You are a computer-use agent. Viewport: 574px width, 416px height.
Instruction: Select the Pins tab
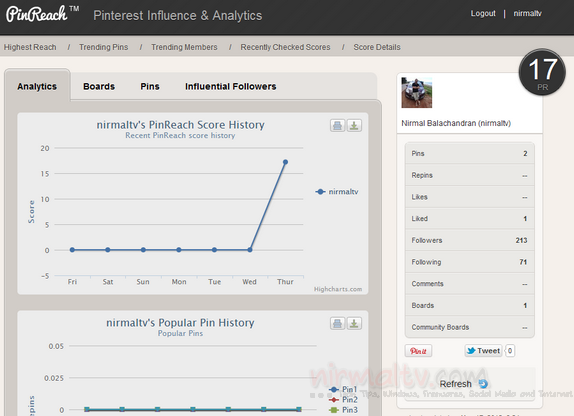(150, 86)
